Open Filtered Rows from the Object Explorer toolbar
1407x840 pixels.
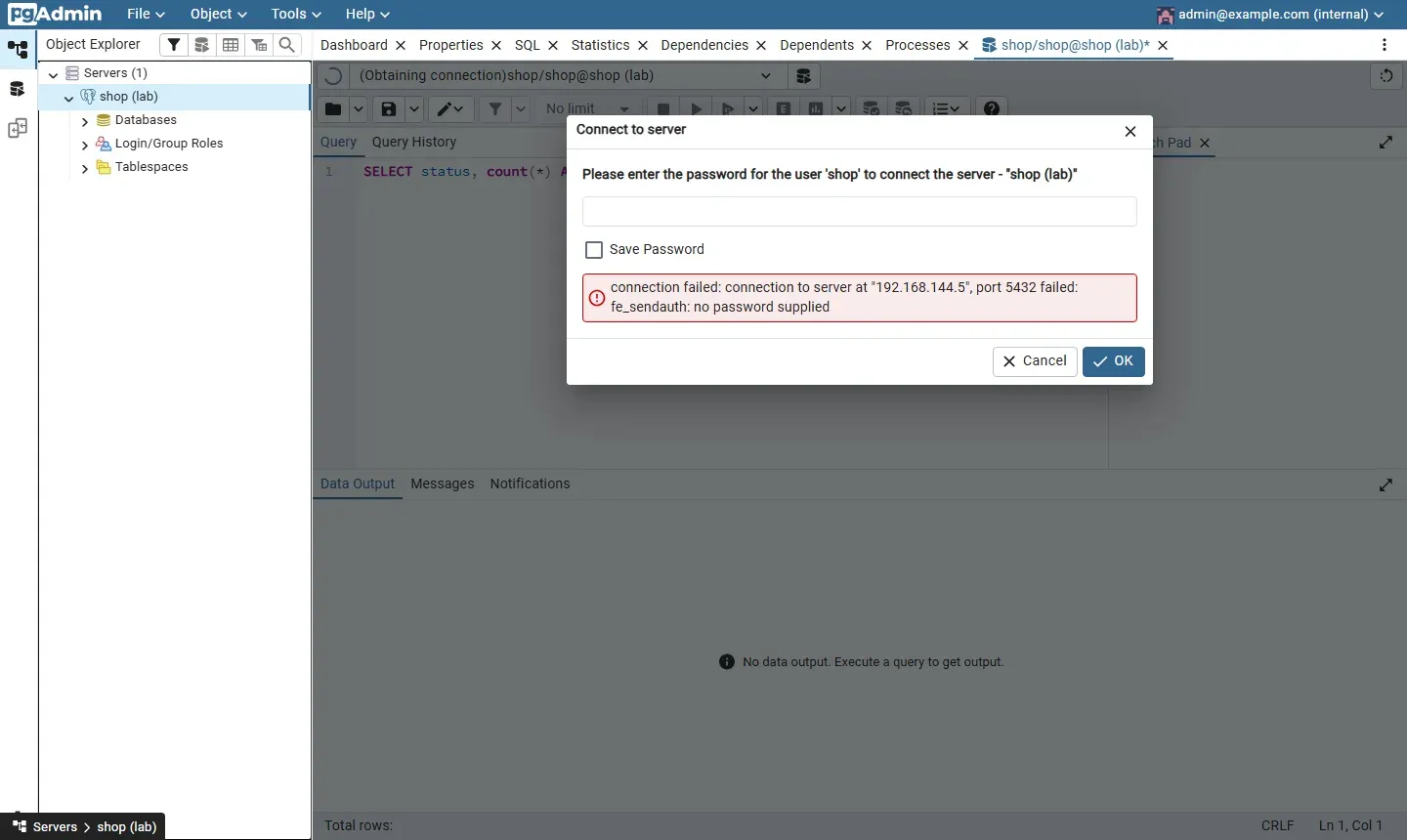pos(259,45)
